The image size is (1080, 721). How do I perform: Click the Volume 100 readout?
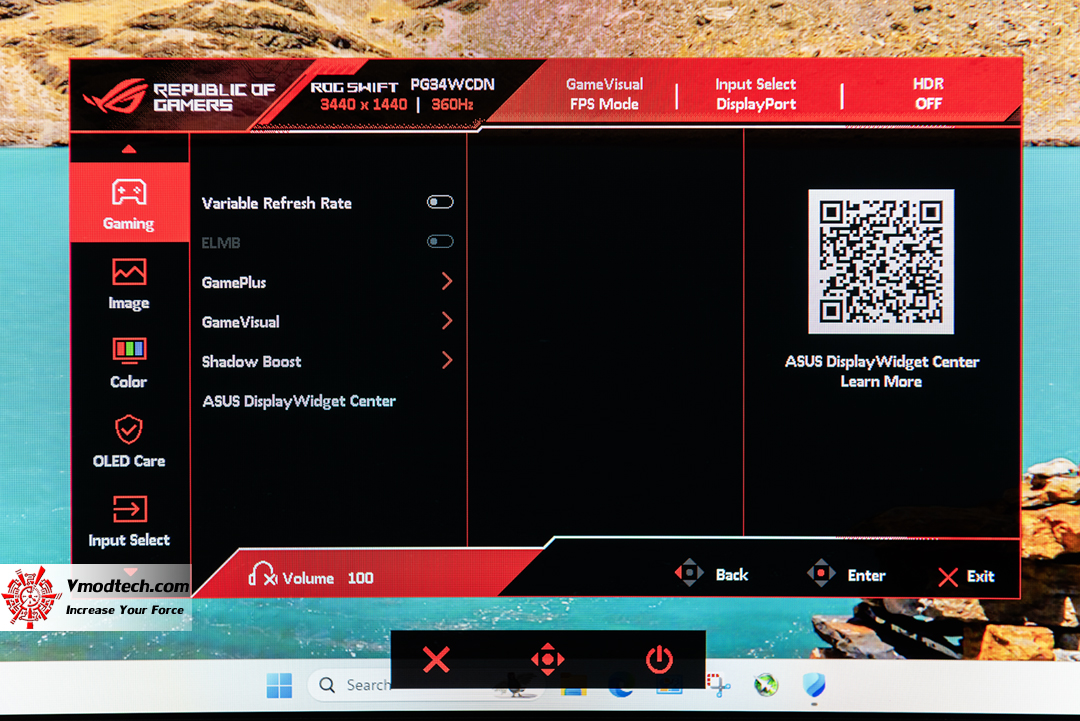(328, 578)
